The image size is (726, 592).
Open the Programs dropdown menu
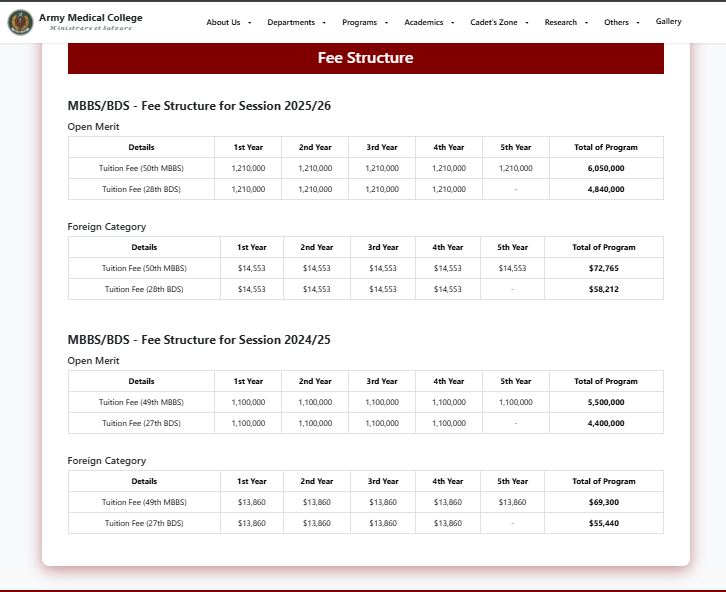pyautogui.click(x=365, y=22)
